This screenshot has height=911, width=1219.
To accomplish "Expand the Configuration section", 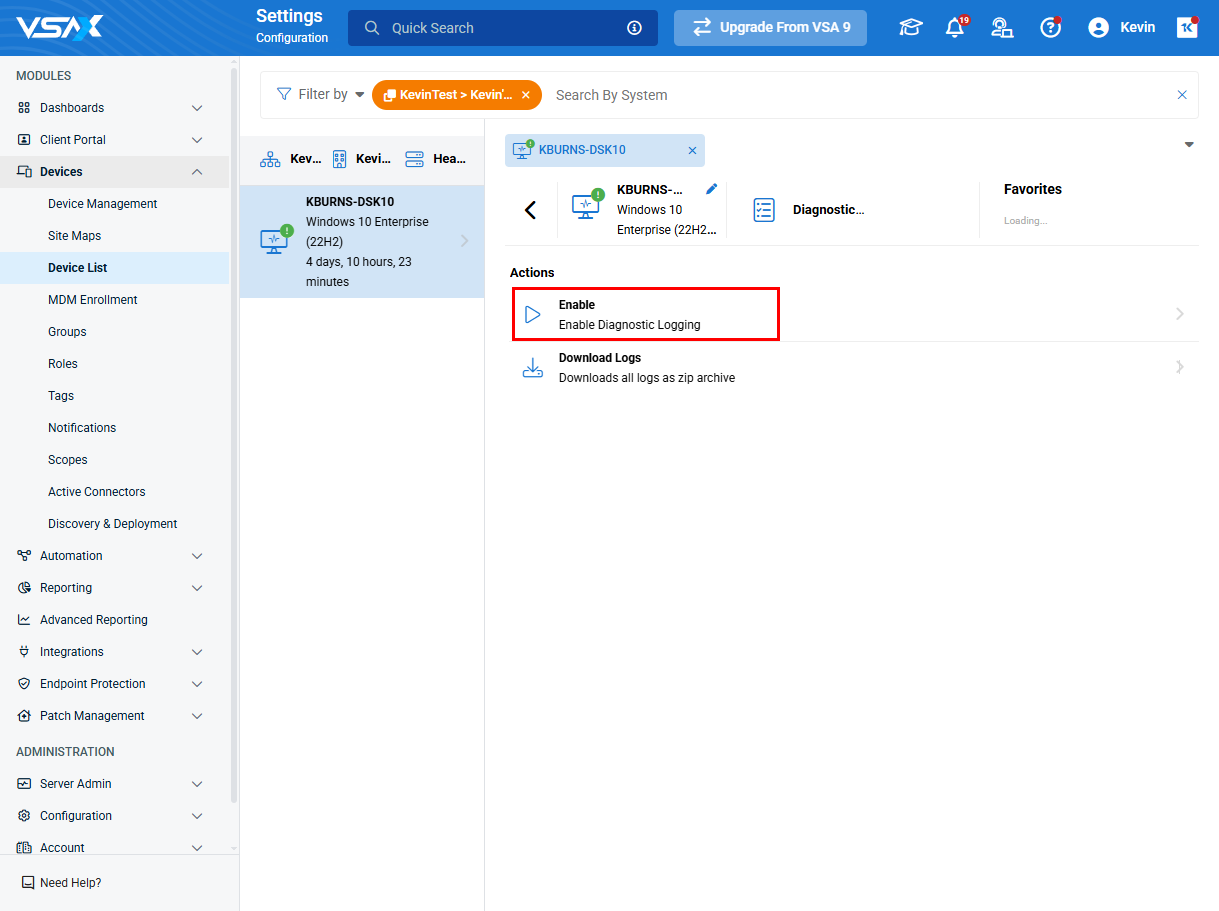I will 197,816.
